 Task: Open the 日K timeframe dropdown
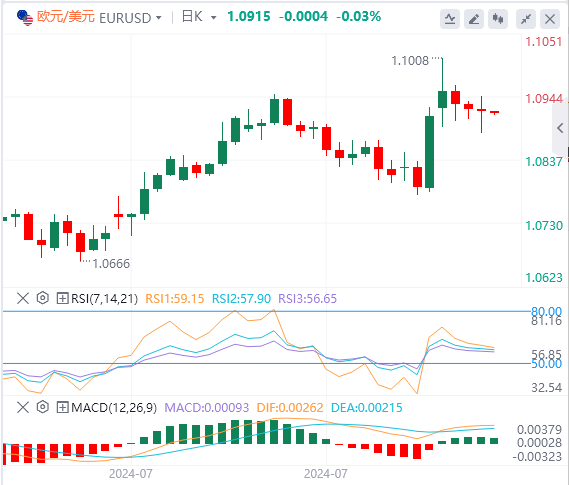coord(213,18)
